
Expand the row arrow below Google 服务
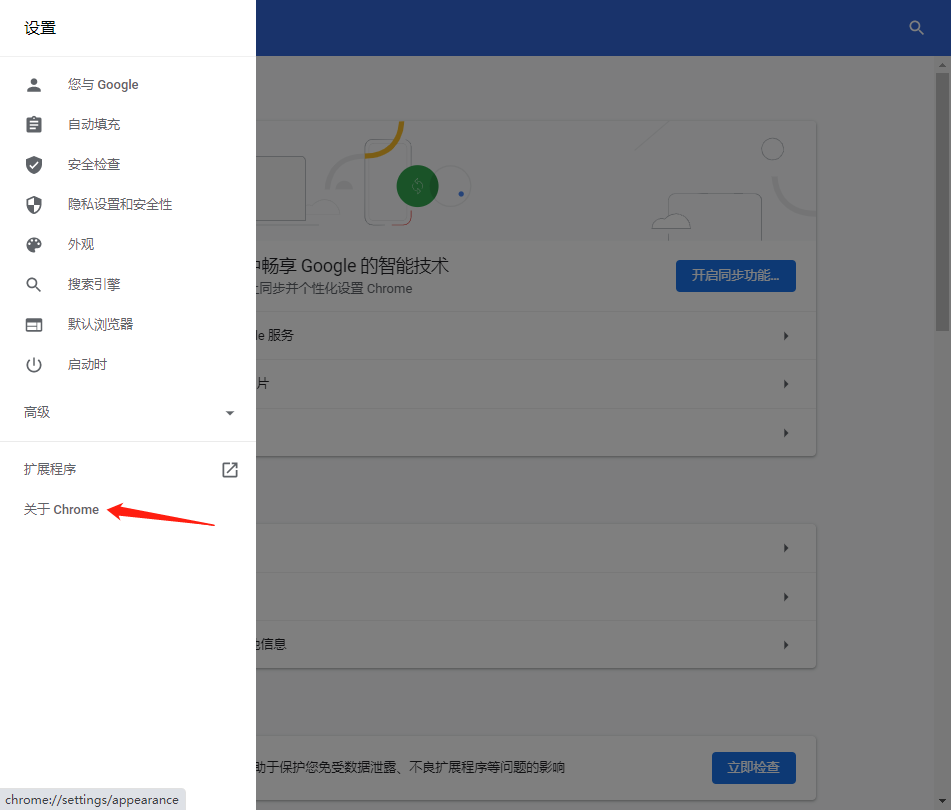(x=786, y=384)
